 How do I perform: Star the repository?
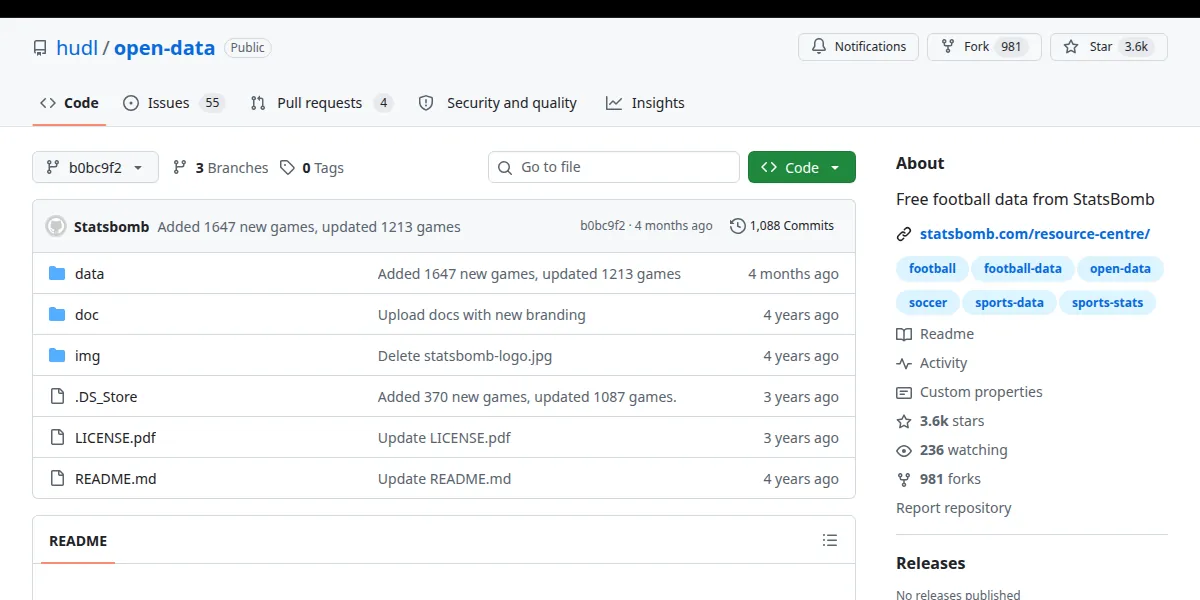point(1109,47)
